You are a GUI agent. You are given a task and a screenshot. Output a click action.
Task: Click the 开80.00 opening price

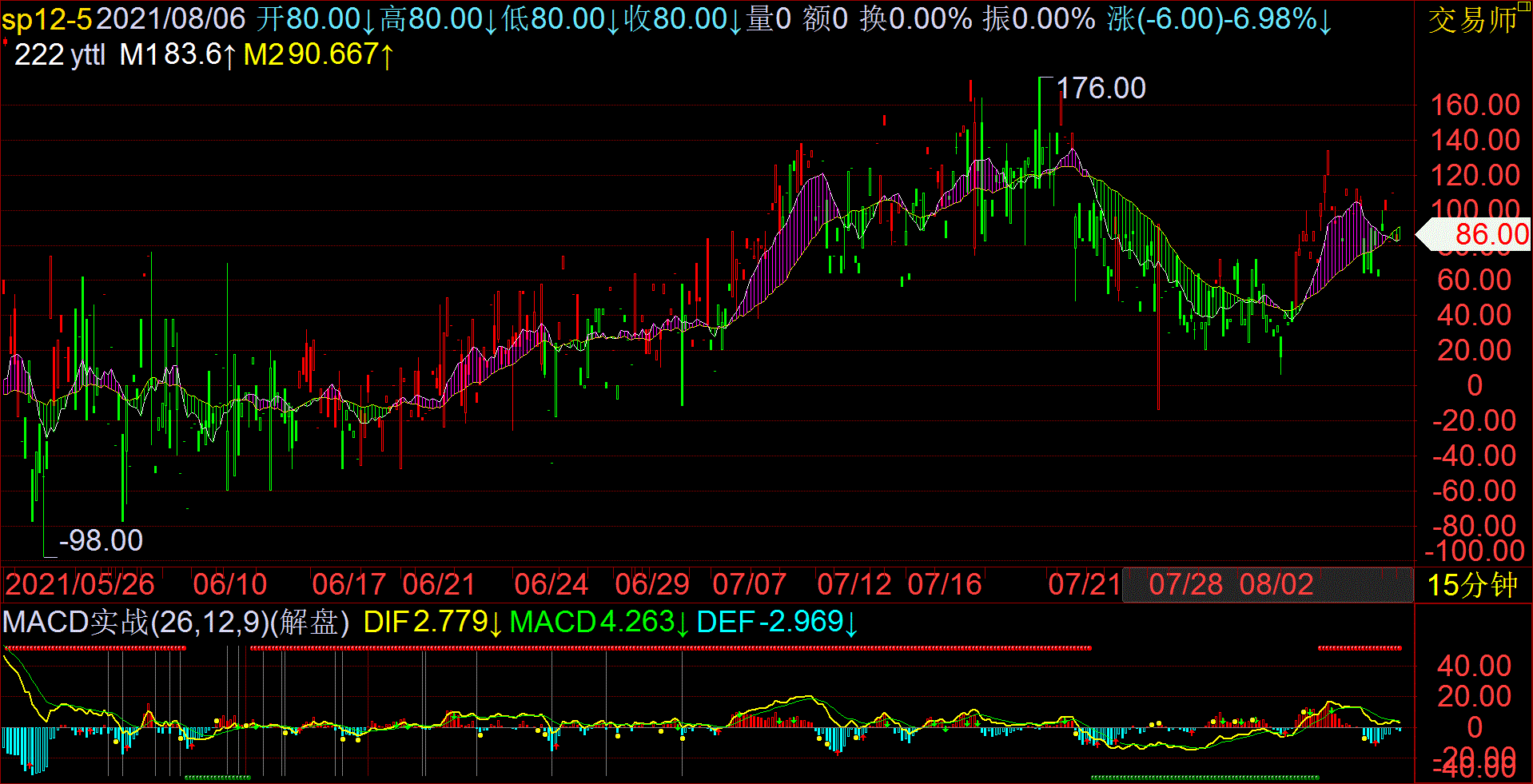point(316,19)
